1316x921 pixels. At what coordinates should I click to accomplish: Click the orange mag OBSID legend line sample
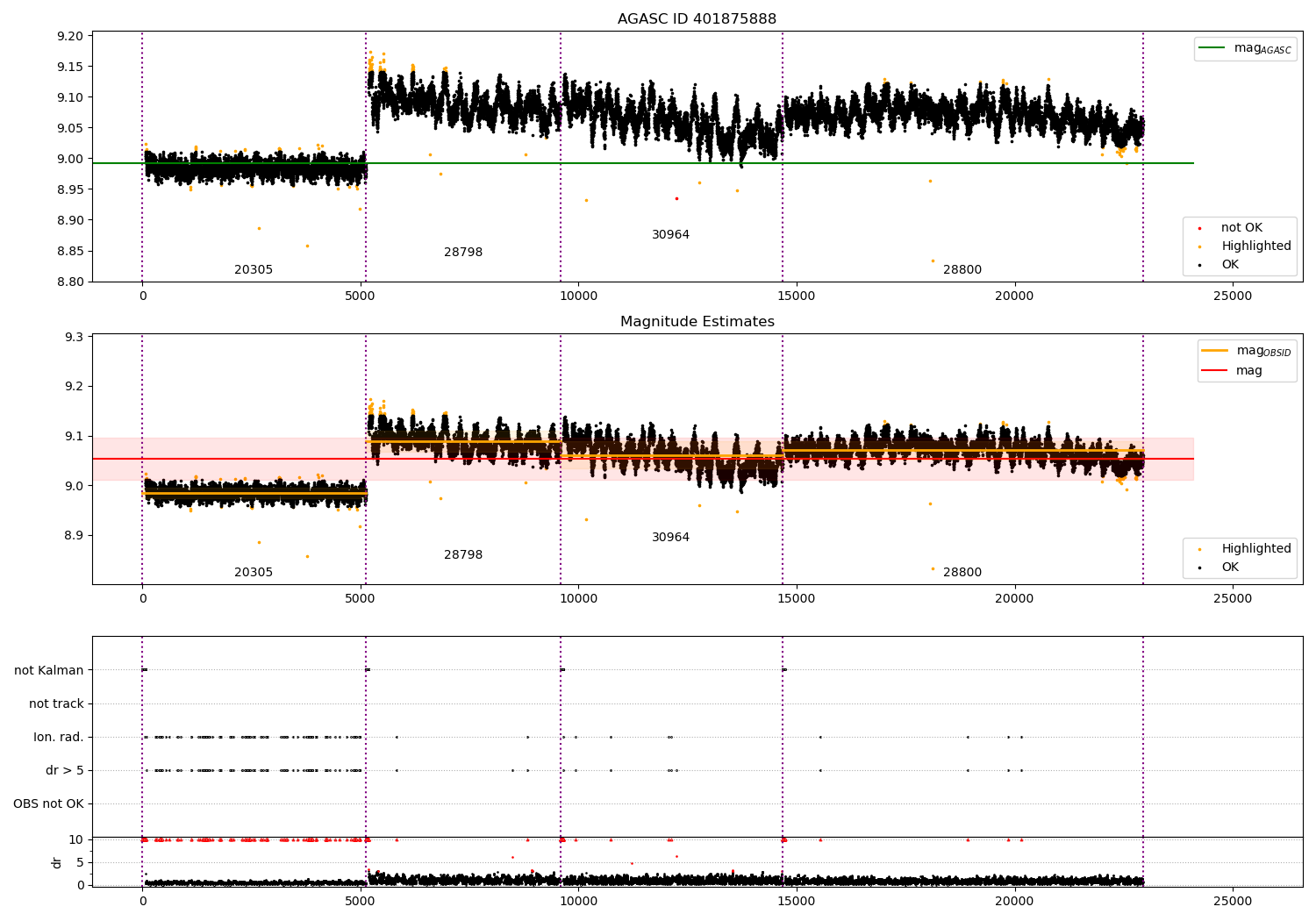pyautogui.click(x=1215, y=351)
